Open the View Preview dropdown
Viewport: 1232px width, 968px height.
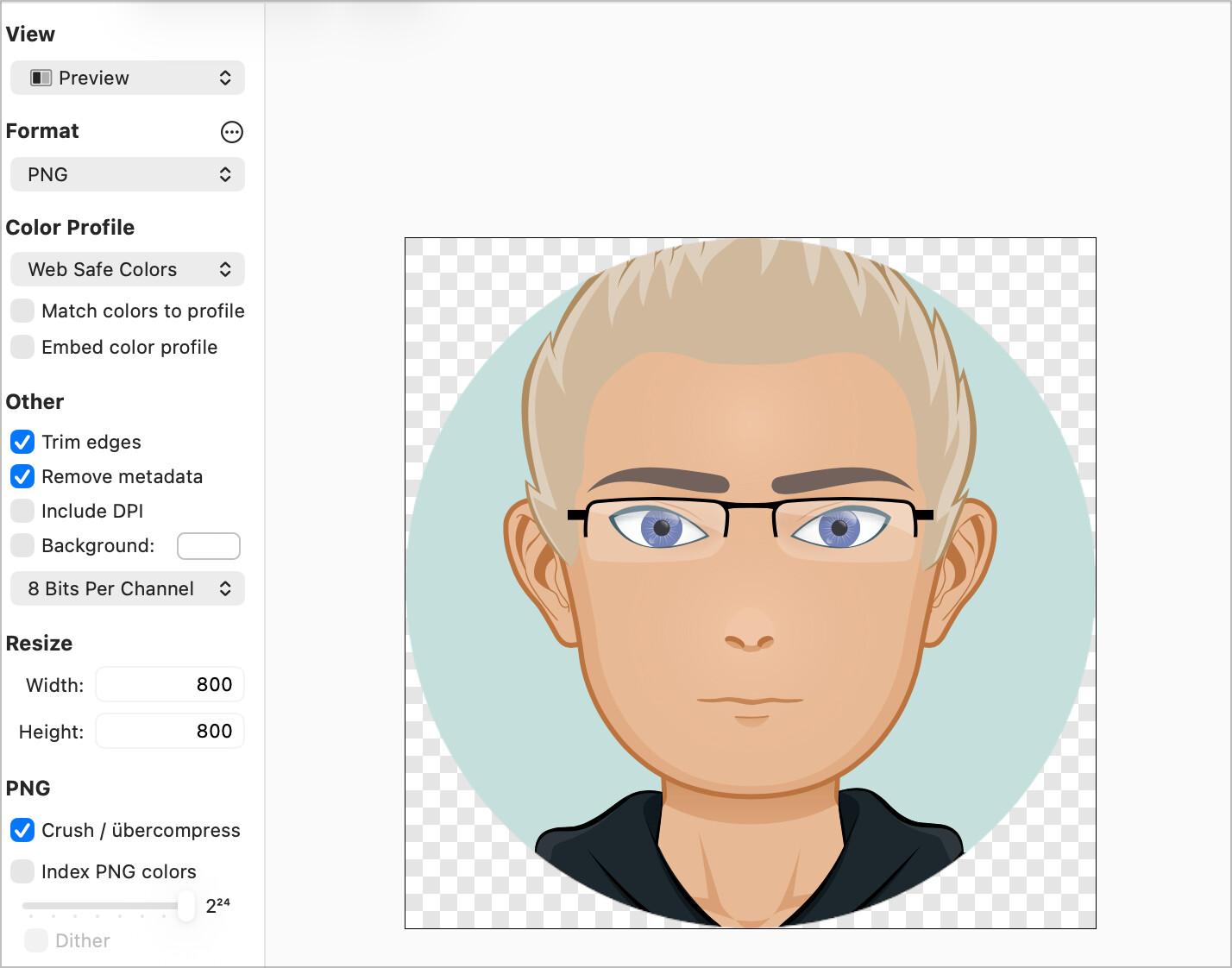point(128,78)
